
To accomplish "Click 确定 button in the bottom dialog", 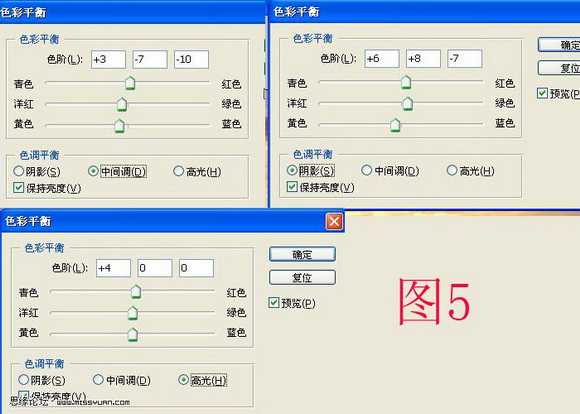I will point(302,254).
